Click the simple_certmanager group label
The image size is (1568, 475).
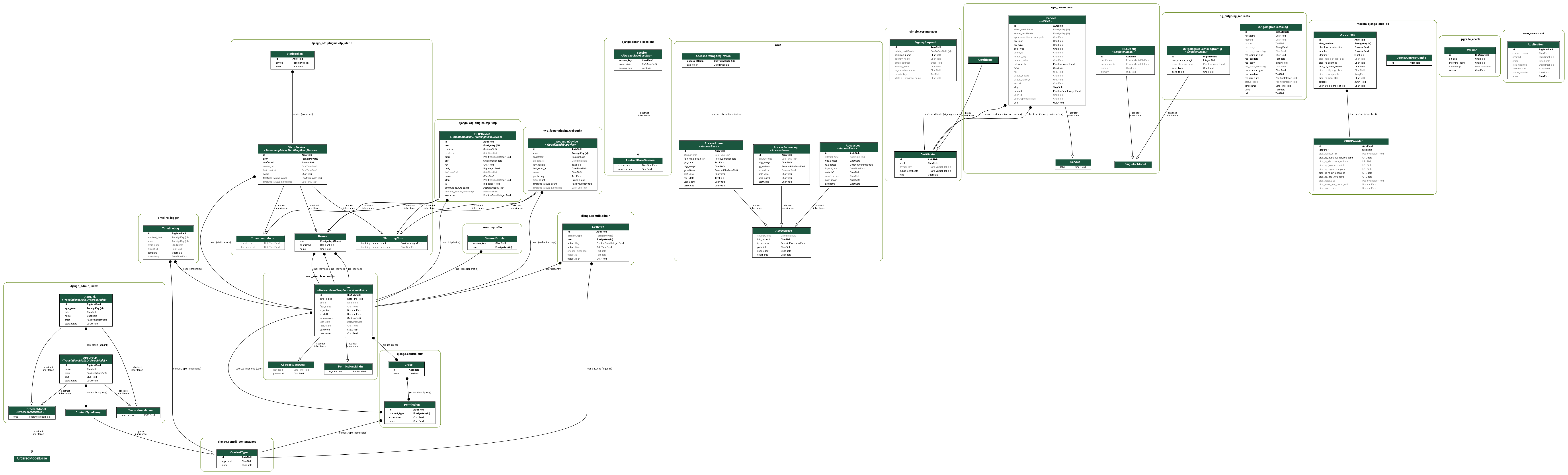[x=923, y=32]
